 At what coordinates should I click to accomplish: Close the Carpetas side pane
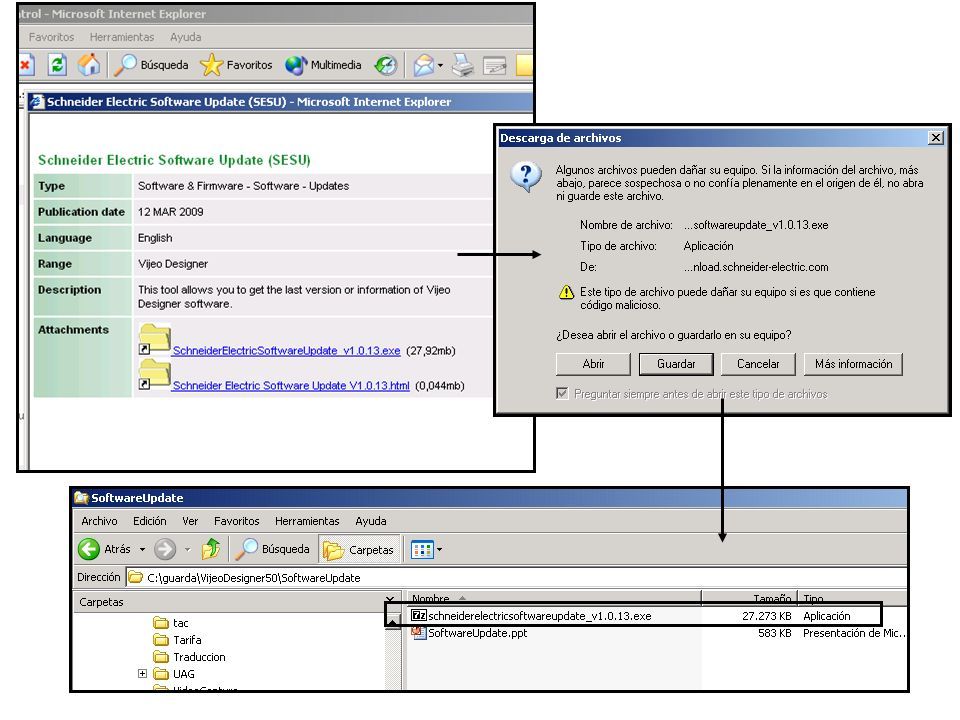click(390, 601)
